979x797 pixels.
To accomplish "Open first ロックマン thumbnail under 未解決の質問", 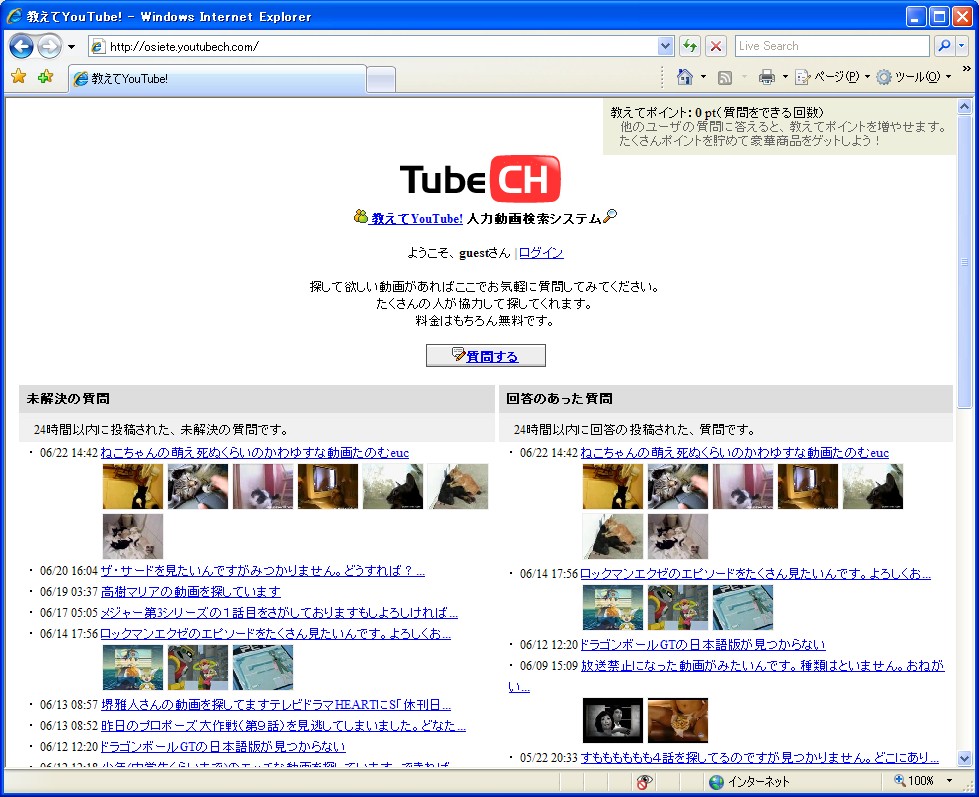I will (x=133, y=667).
